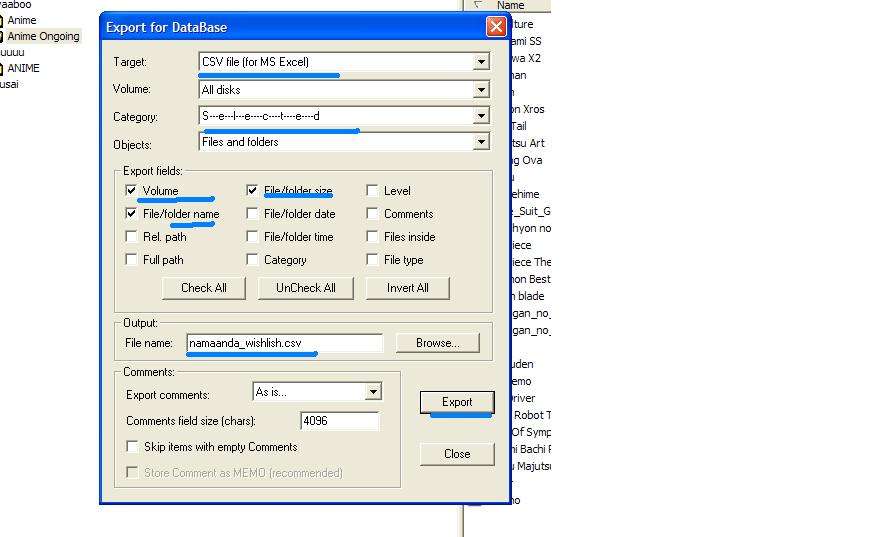This screenshot has width=889, height=537.
Task: Select the All disks volume combo box
Action: (x=344, y=90)
